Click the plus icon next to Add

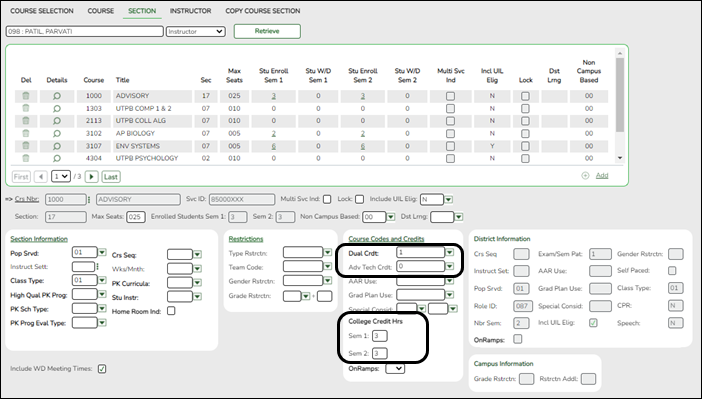point(585,176)
